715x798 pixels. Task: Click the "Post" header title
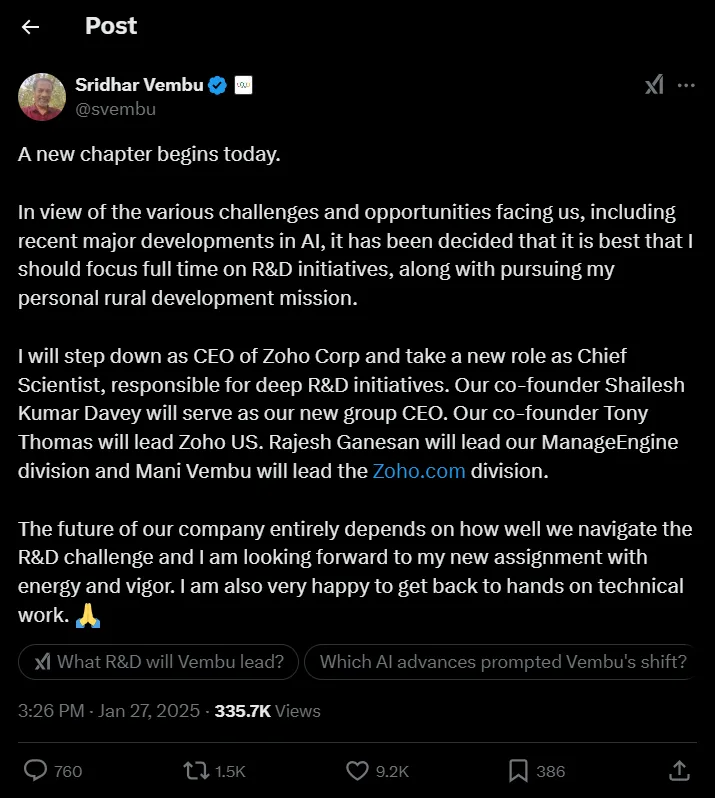pyautogui.click(x=111, y=26)
